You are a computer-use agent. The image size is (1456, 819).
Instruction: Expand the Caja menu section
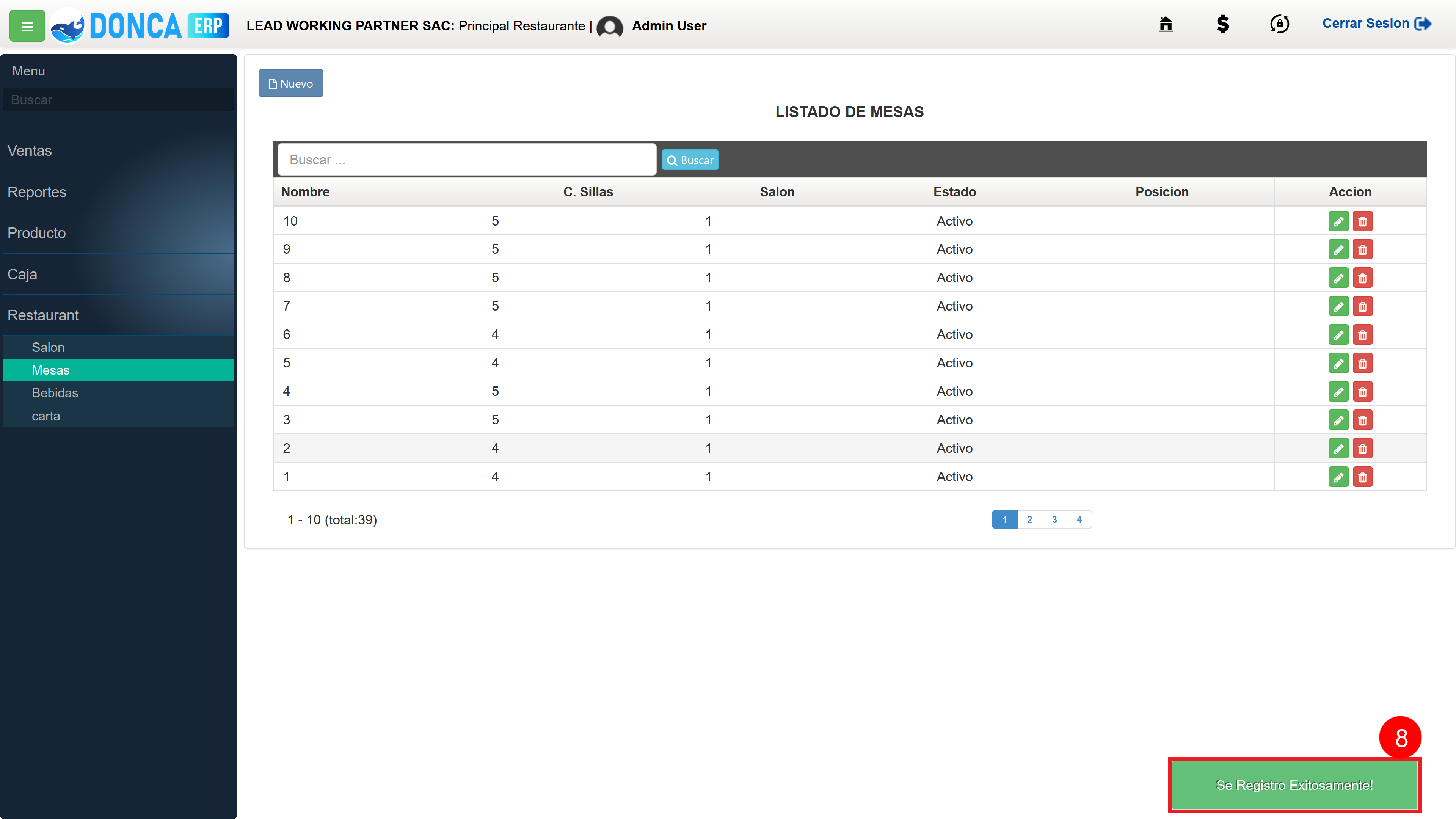(118, 274)
